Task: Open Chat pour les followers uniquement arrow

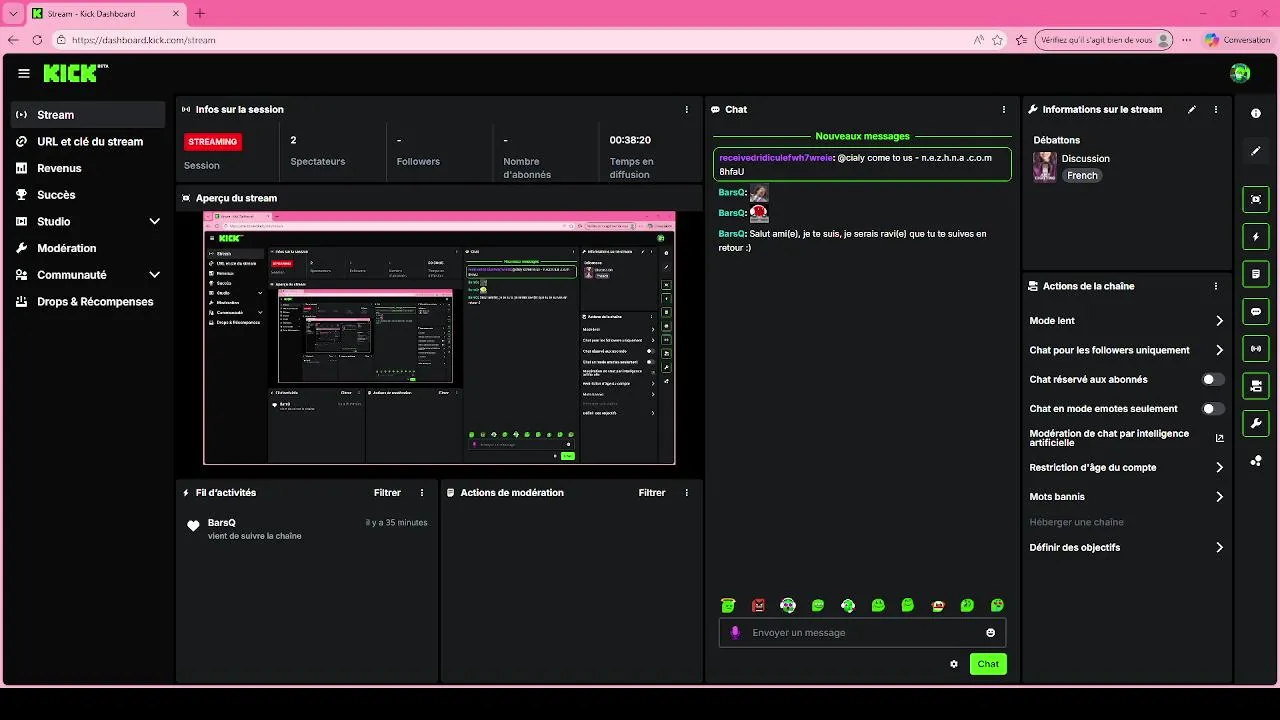Action: [1219, 351]
